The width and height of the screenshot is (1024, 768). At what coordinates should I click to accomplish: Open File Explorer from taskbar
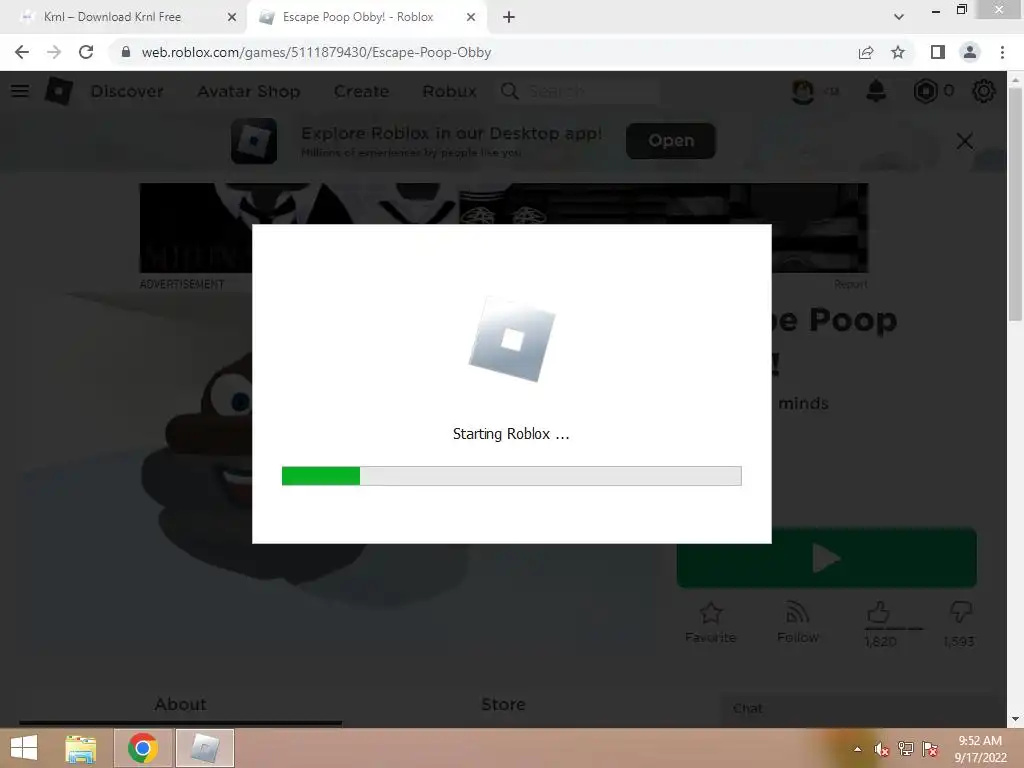click(x=81, y=748)
